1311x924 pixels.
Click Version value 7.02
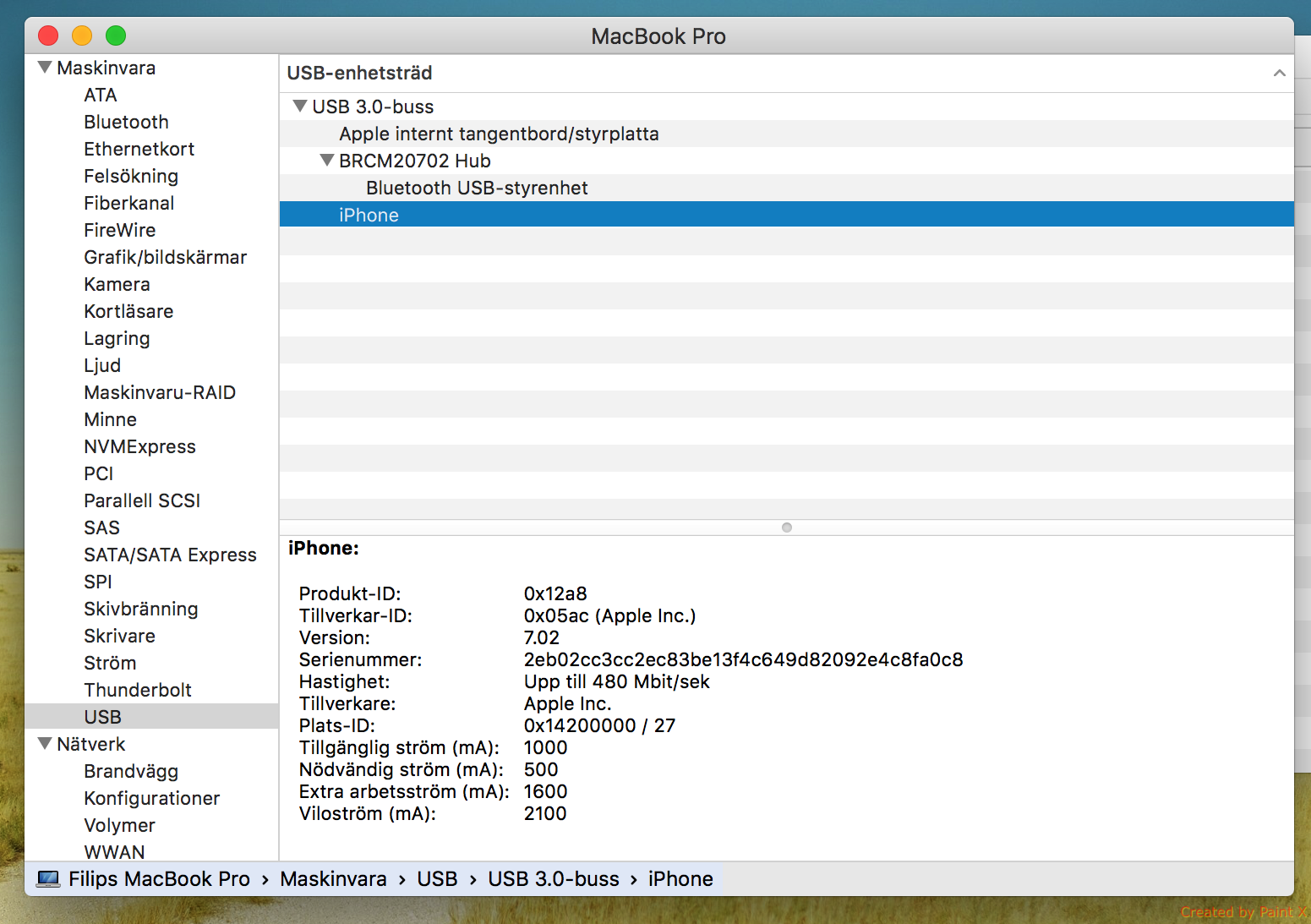click(x=542, y=637)
